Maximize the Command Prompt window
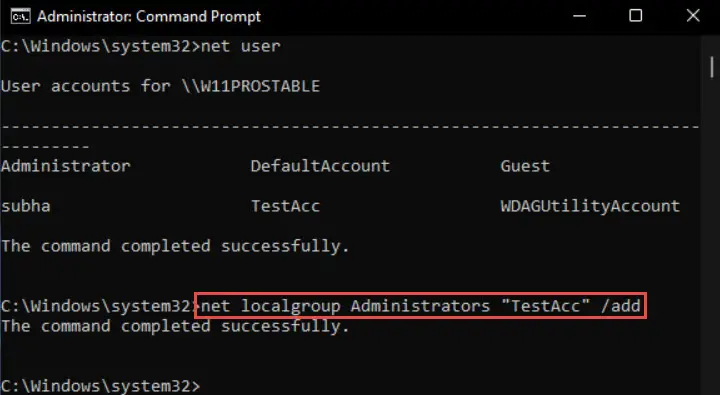 (x=636, y=16)
